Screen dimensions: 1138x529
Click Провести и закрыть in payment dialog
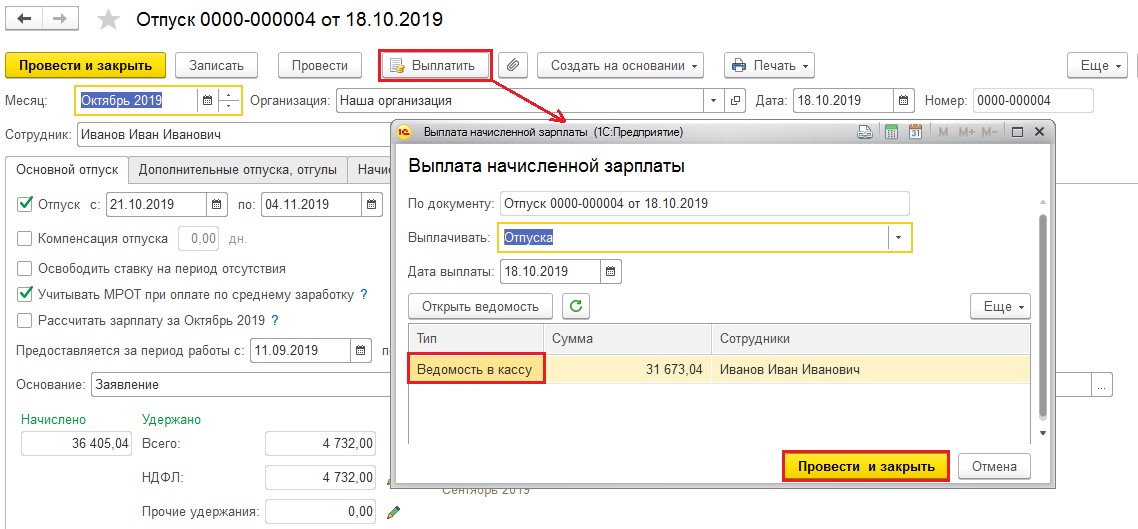865,466
